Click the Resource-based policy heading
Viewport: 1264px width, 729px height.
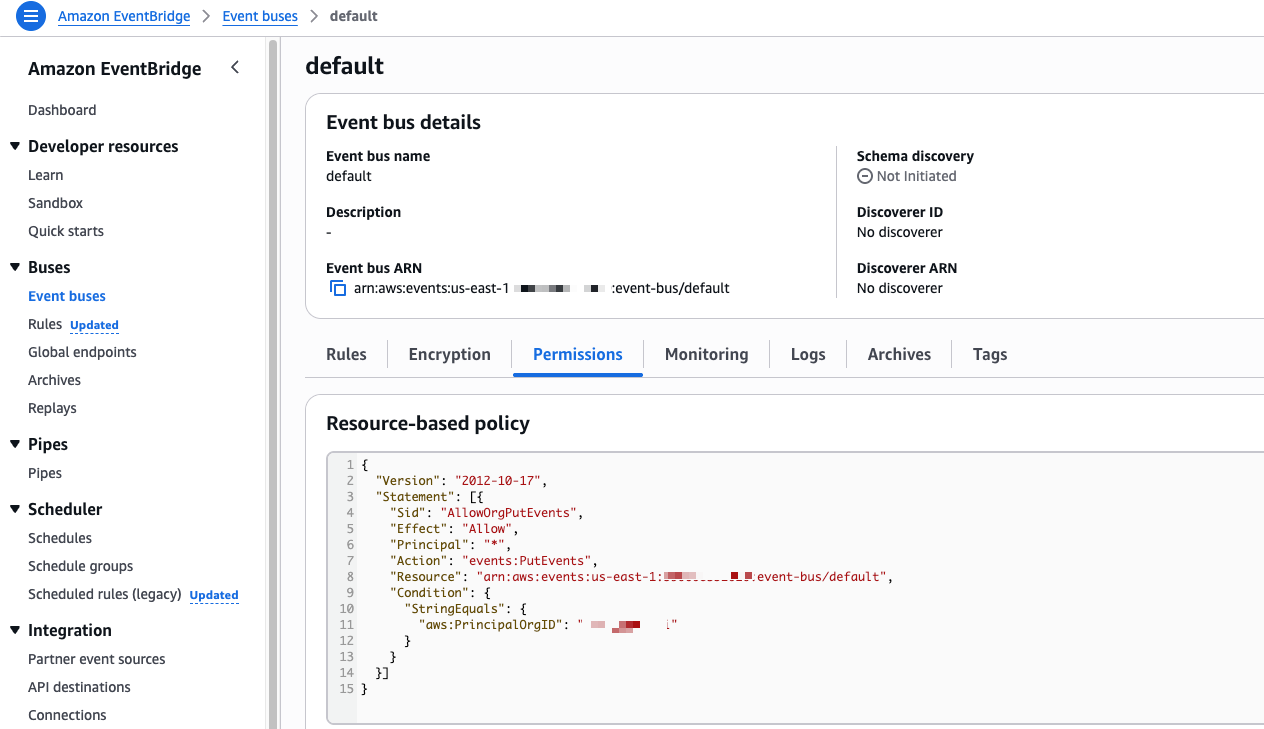428,423
